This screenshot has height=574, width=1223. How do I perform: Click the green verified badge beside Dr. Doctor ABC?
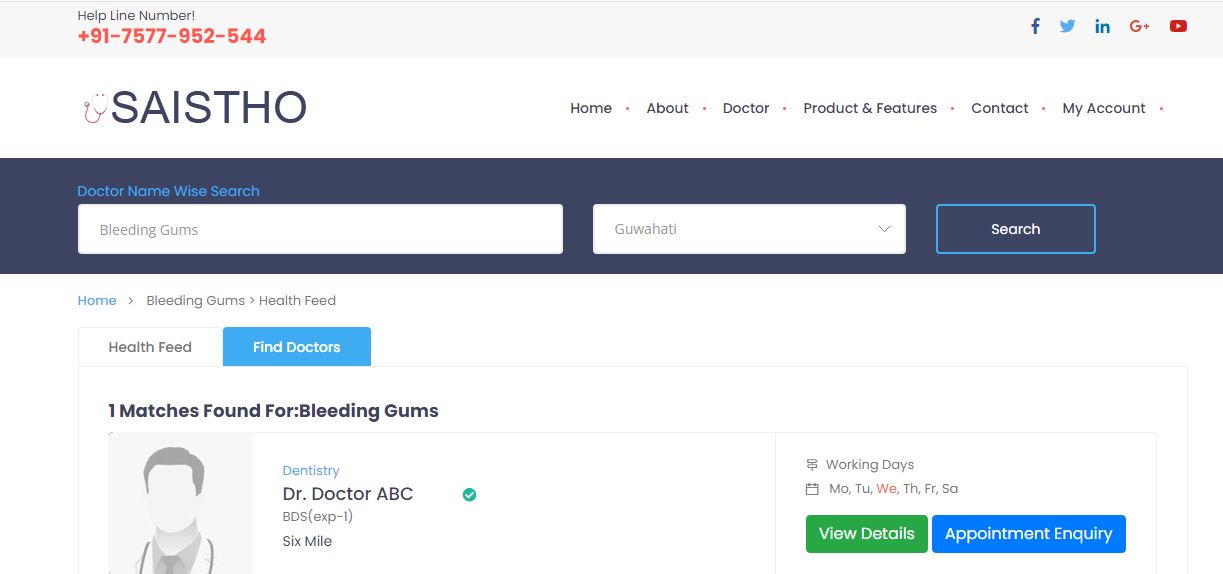pyautogui.click(x=469, y=494)
